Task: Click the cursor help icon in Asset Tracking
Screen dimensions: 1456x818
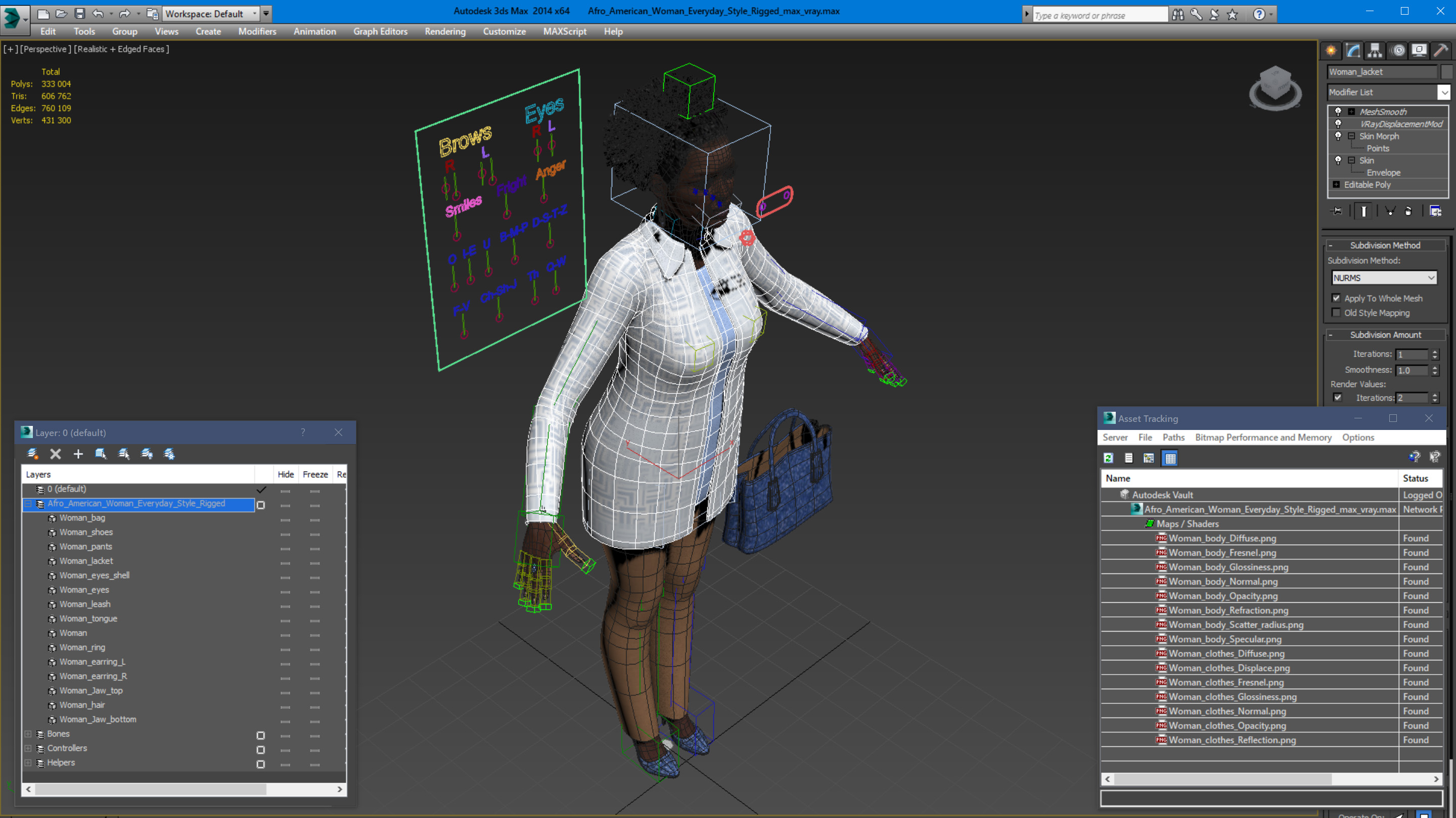Action: tap(1435, 457)
